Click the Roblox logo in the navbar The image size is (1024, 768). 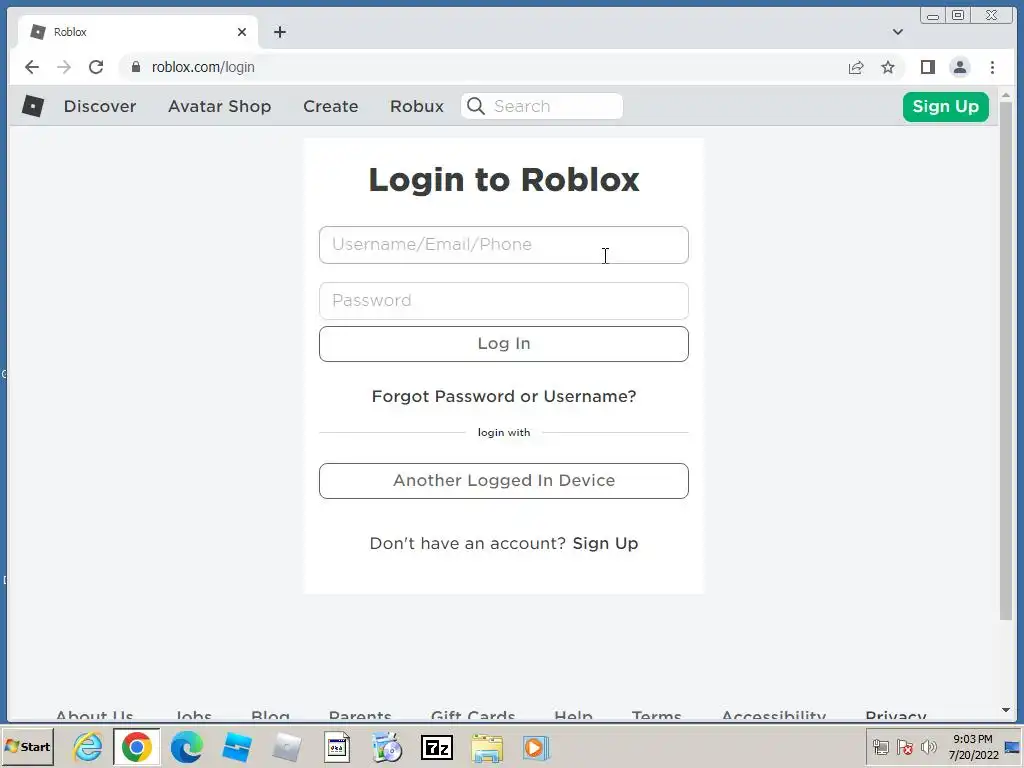point(33,106)
